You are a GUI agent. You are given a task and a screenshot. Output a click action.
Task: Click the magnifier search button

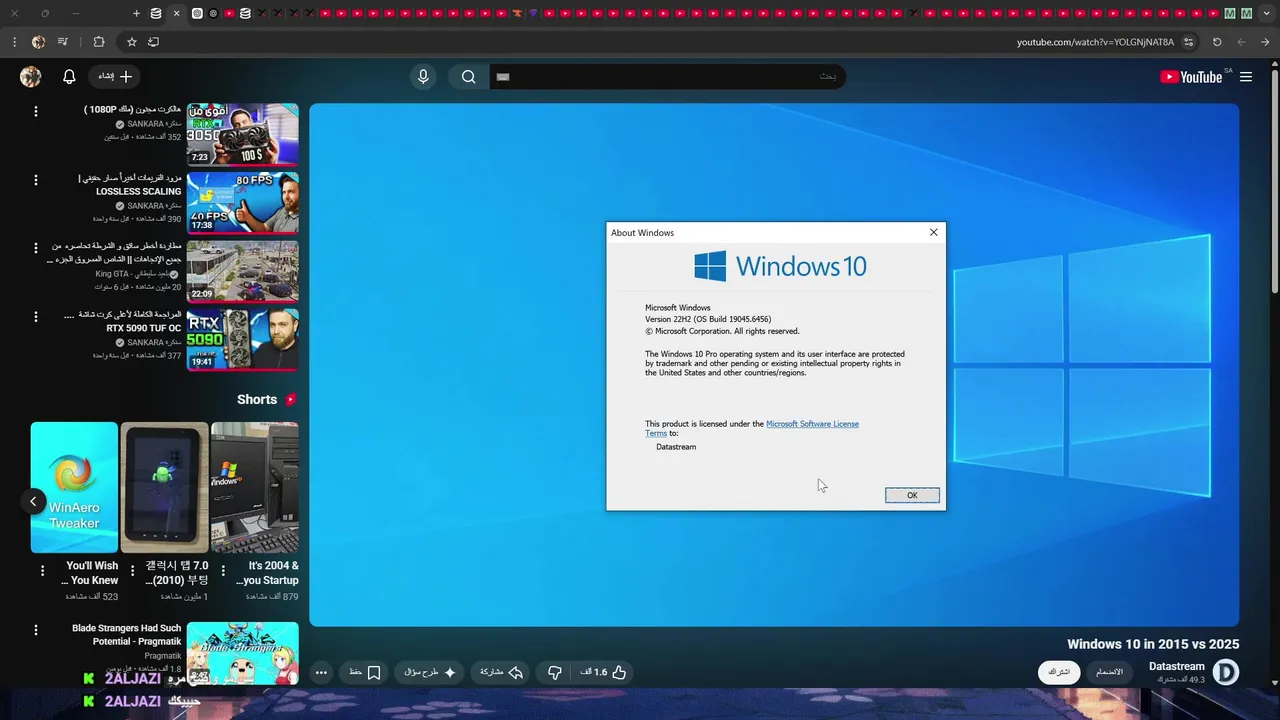click(469, 77)
